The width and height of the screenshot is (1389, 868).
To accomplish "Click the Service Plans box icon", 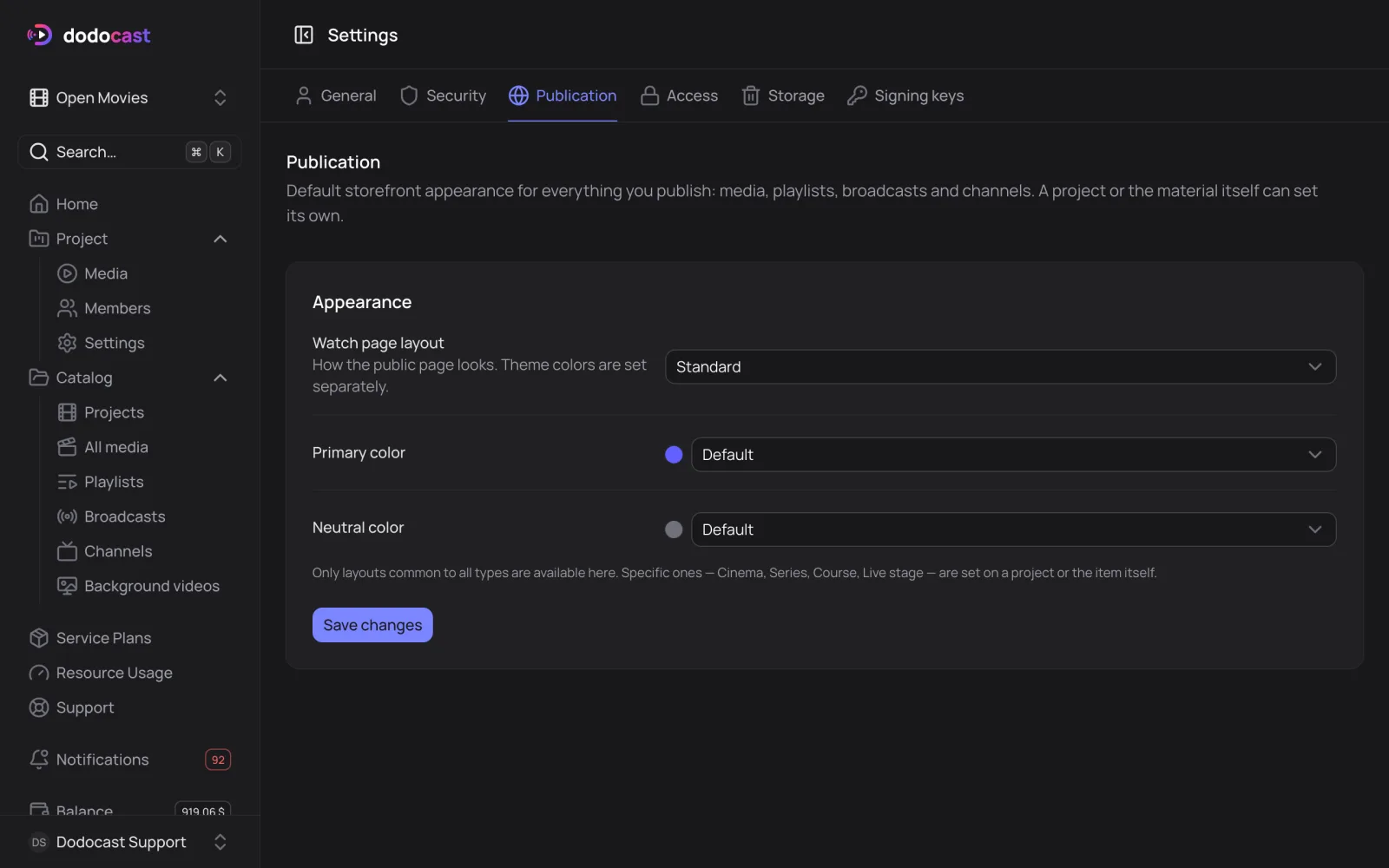I will (x=39, y=638).
